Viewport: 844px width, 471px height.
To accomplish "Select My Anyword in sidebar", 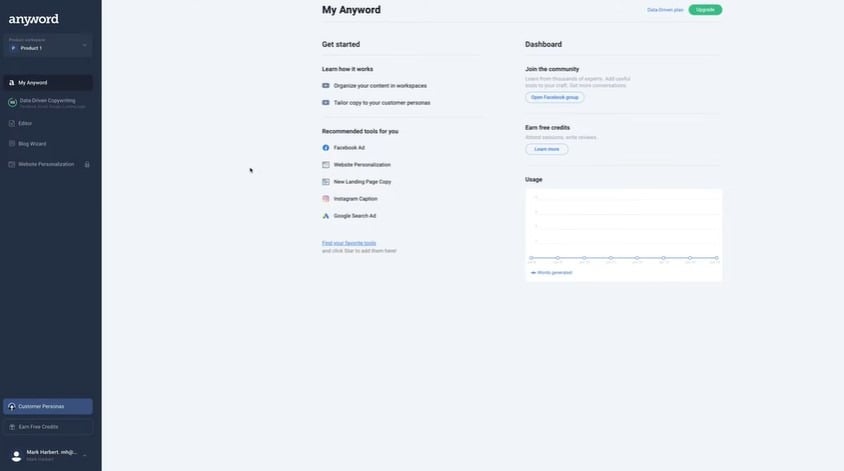I will 47,82.
